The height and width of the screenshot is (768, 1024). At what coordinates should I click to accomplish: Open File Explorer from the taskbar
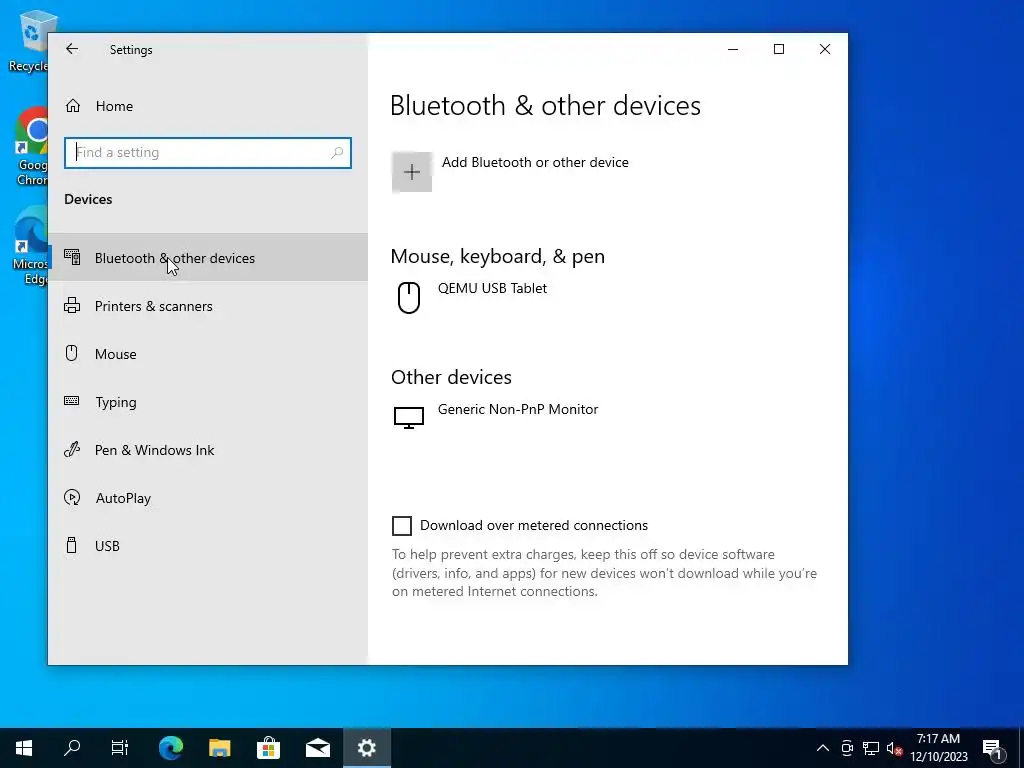point(219,748)
